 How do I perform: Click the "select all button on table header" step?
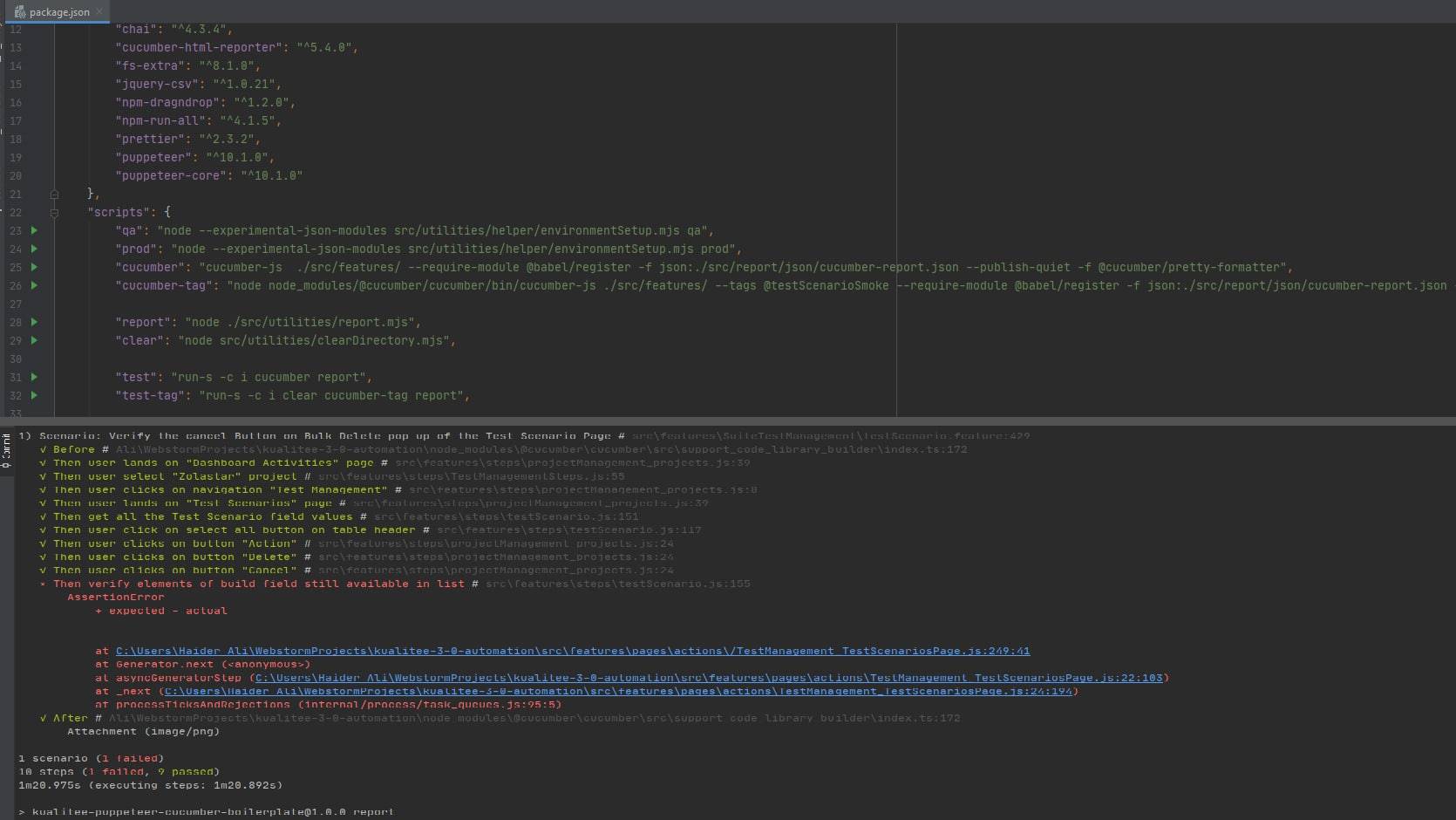(371, 530)
